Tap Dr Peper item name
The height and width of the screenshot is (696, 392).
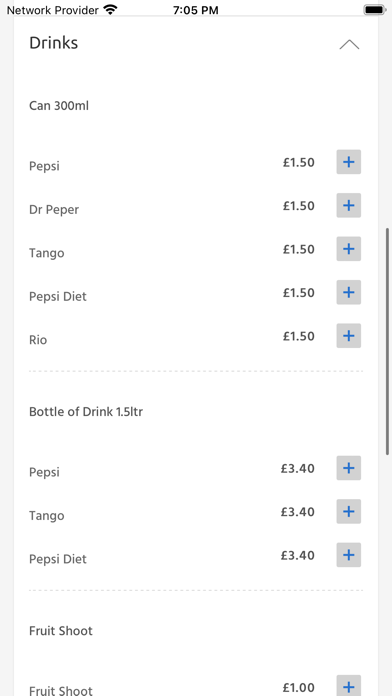(x=54, y=210)
